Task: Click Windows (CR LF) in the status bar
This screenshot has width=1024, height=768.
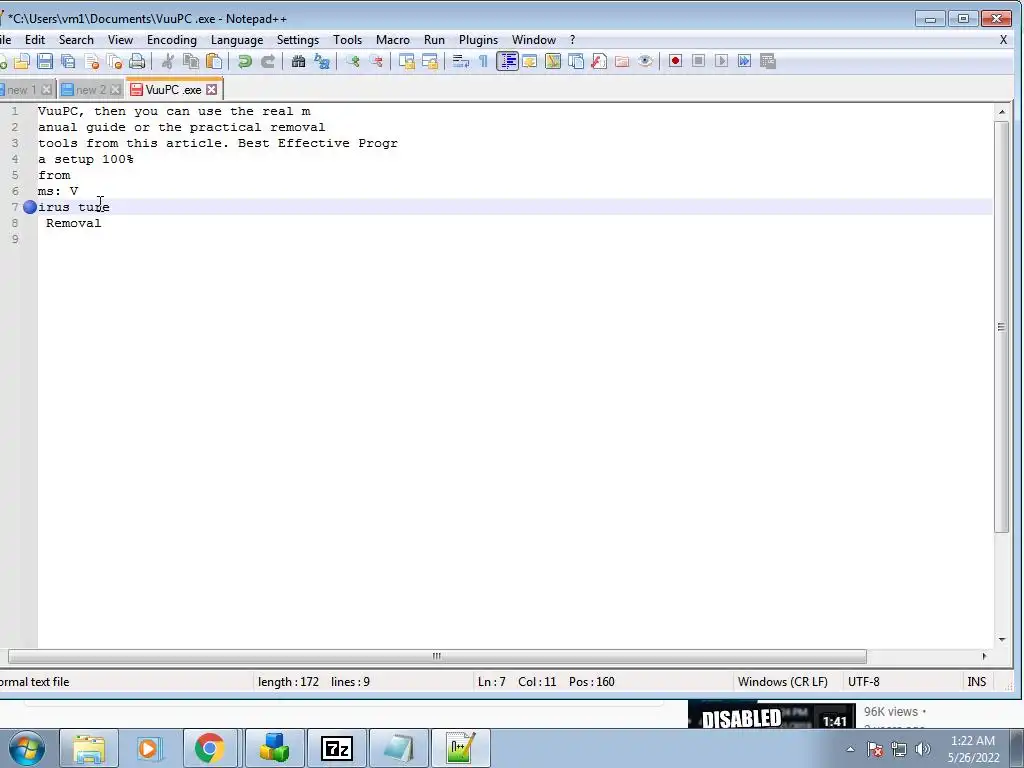Action: pos(782,682)
